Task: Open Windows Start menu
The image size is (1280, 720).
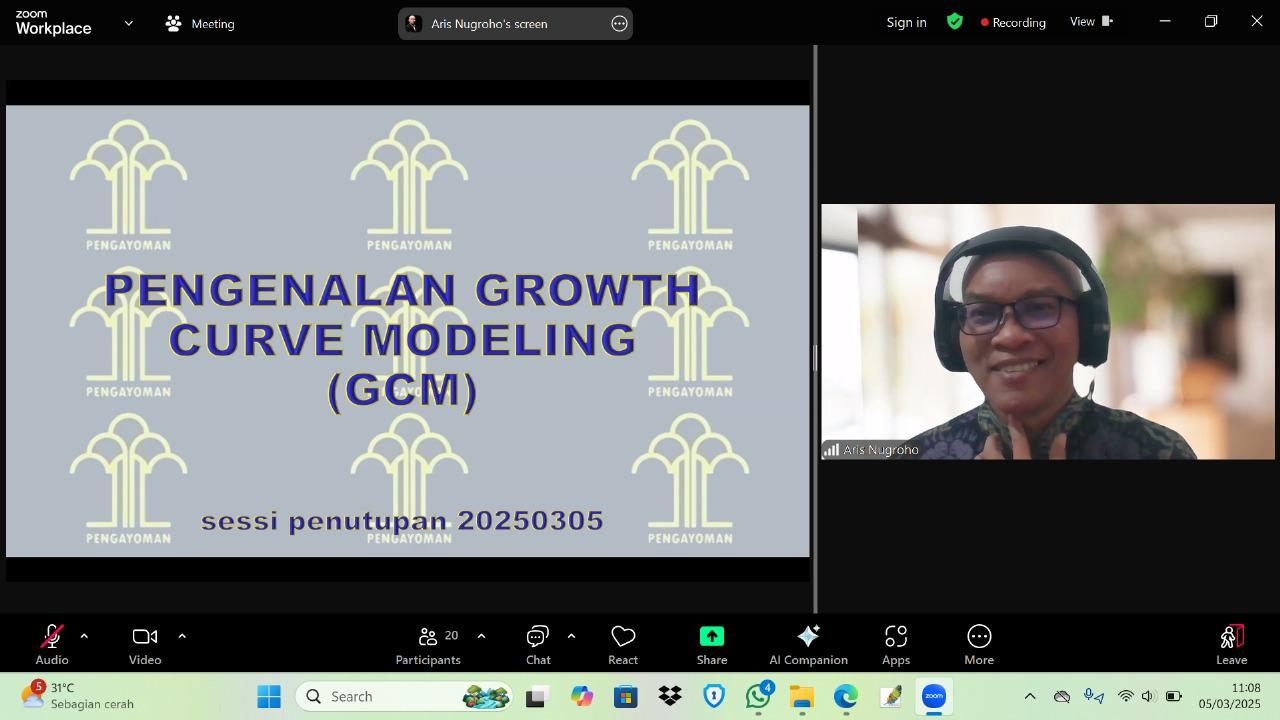Action: pos(269,696)
